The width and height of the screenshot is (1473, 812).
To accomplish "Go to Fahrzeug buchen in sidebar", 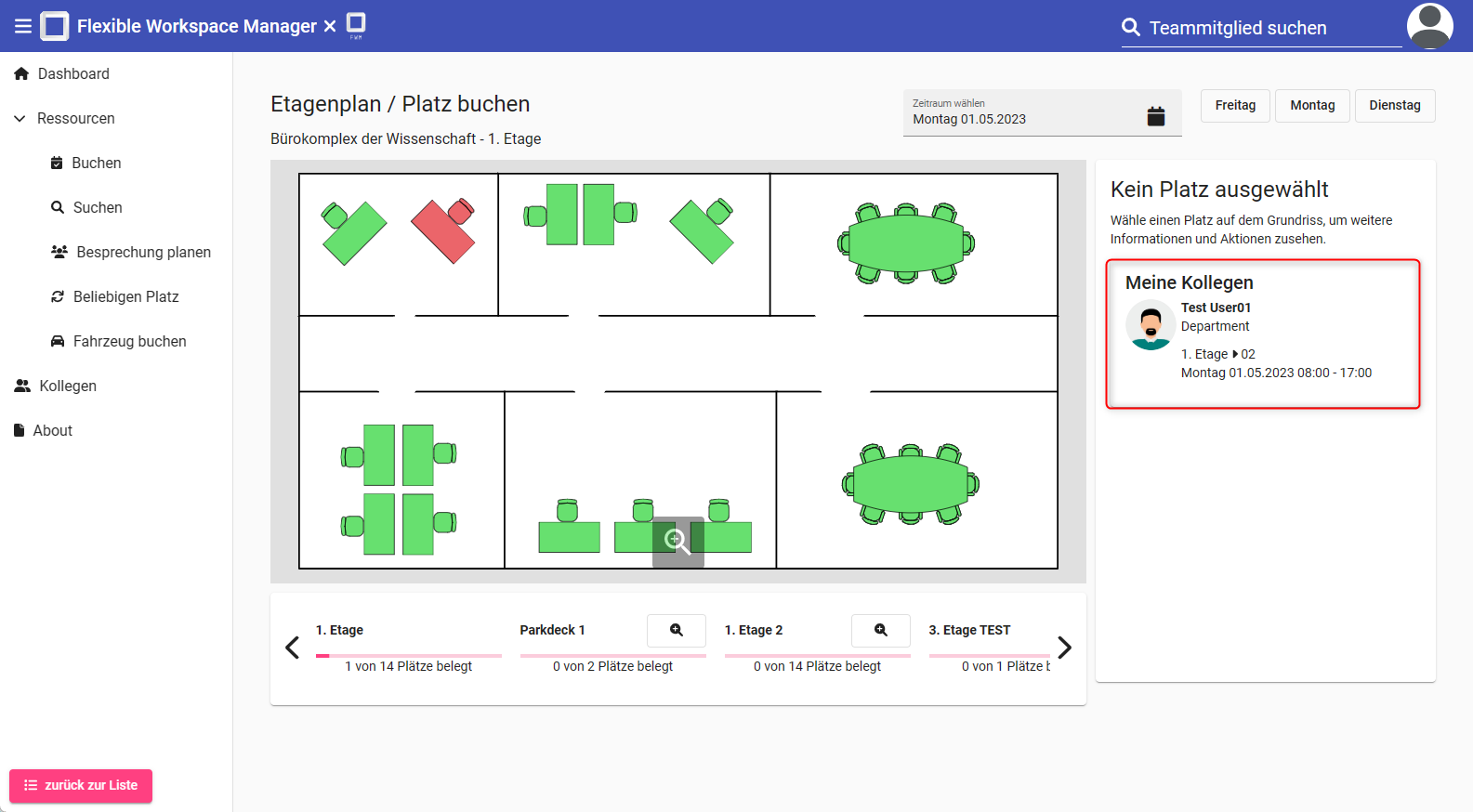I will click(x=129, y=342).
